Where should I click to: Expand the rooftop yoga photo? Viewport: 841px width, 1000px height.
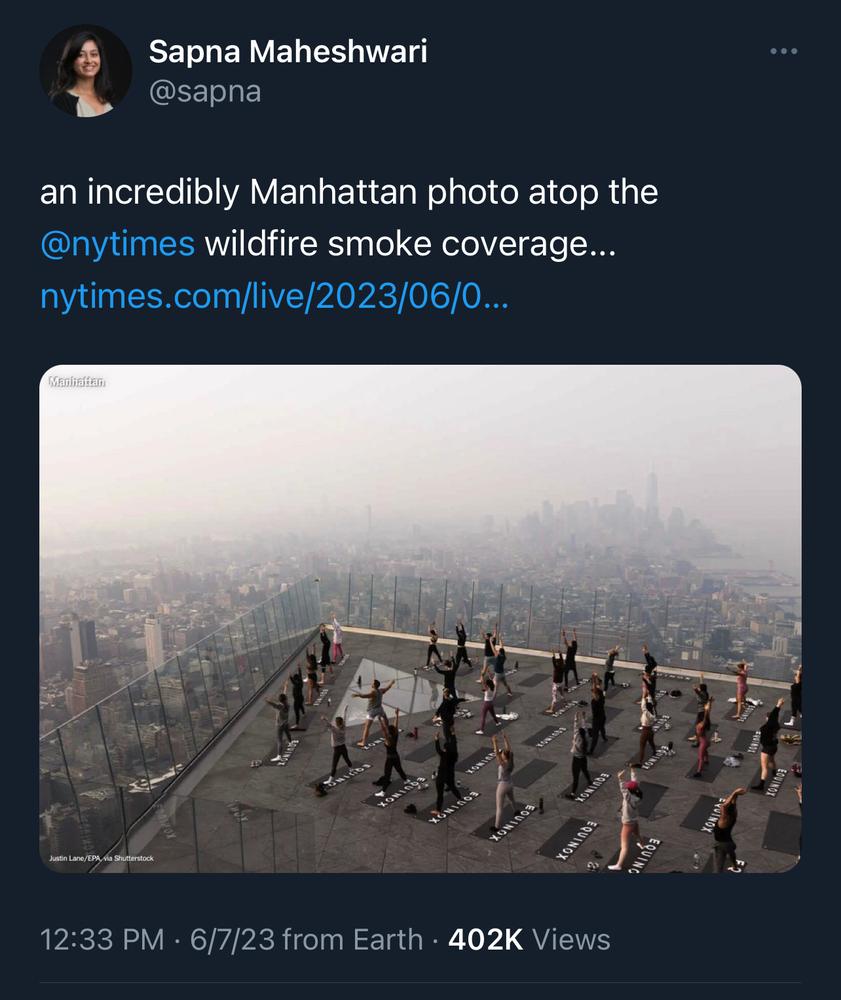point(420,619)
